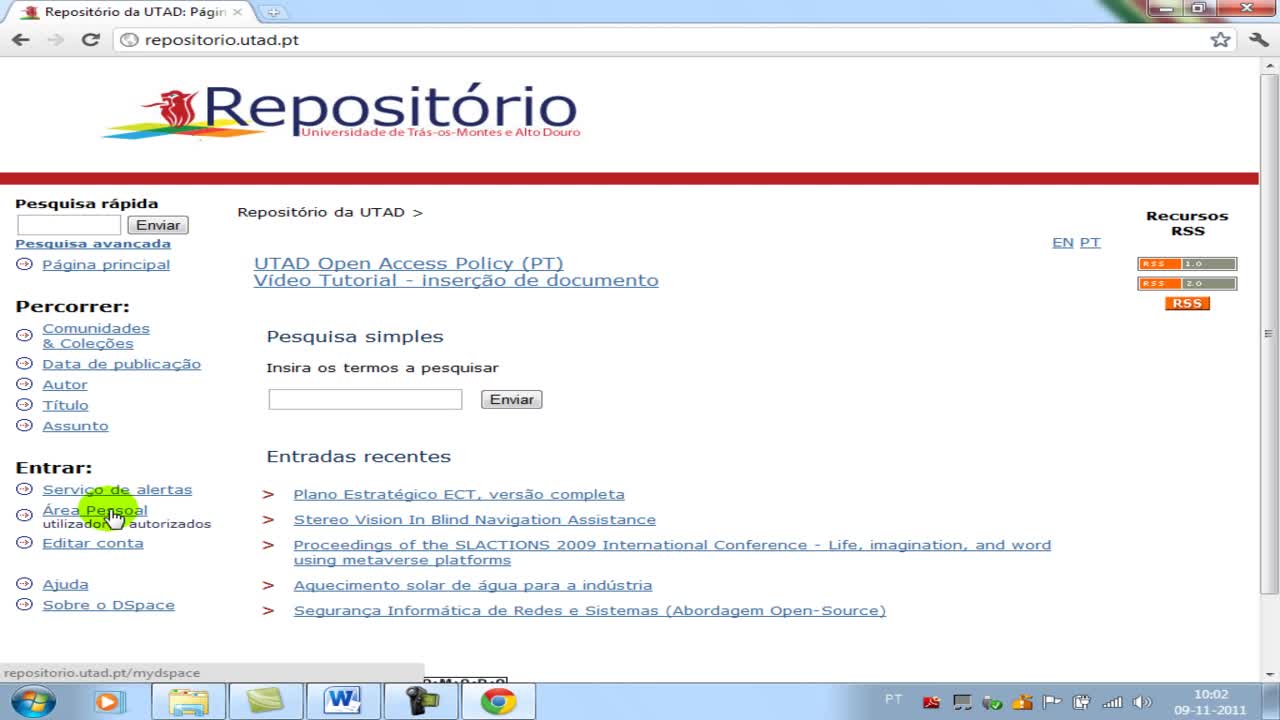
Task: Click the arrow icon beside Ajuda
Action: click(x=24, y=584)
